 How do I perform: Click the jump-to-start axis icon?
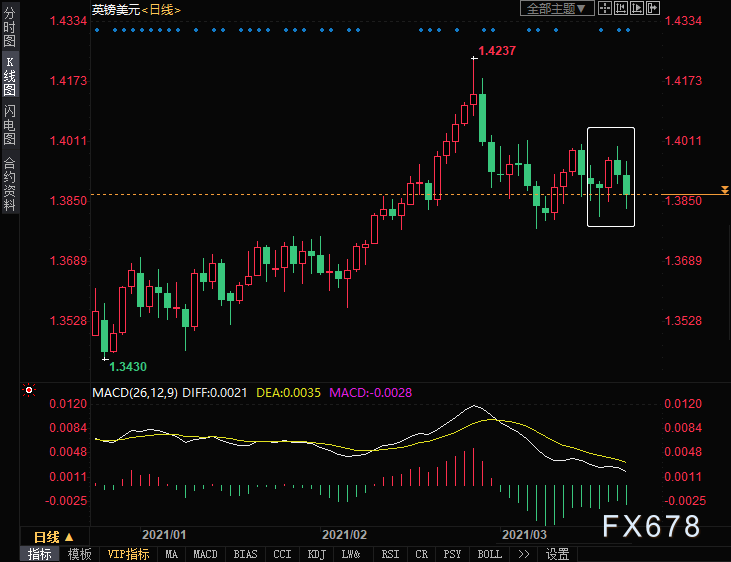tap(621, 8)
